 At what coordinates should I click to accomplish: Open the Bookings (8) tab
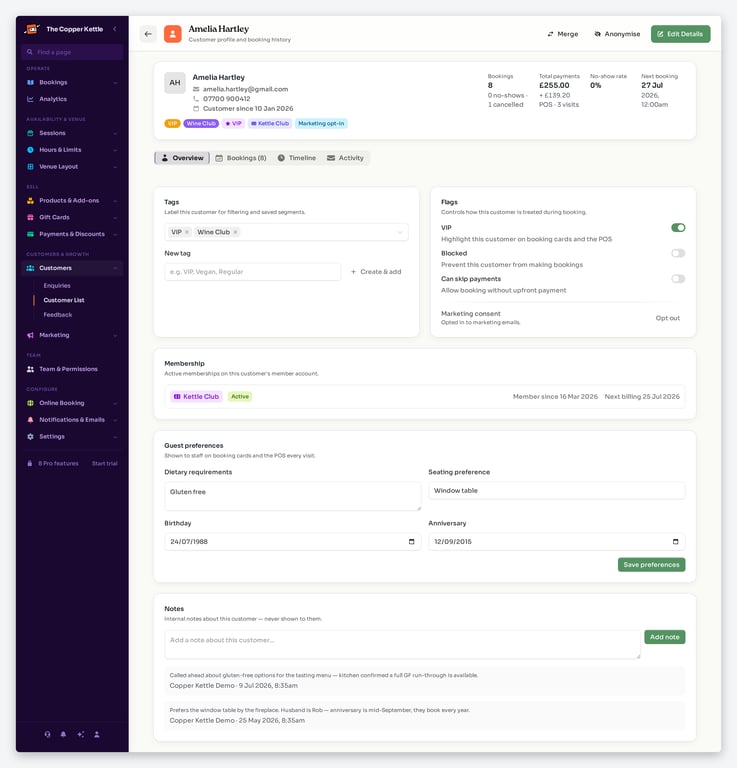[241, 158]
